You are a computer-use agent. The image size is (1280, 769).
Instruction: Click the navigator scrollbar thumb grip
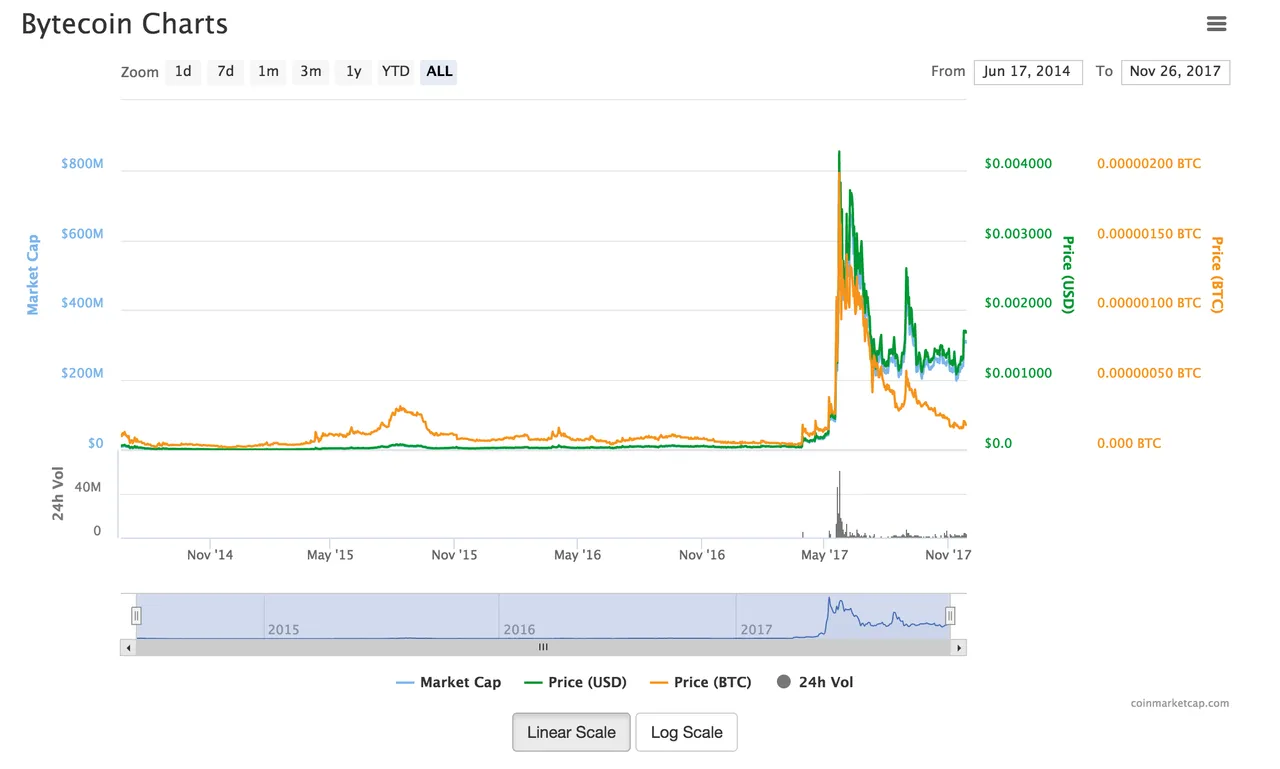543,648
